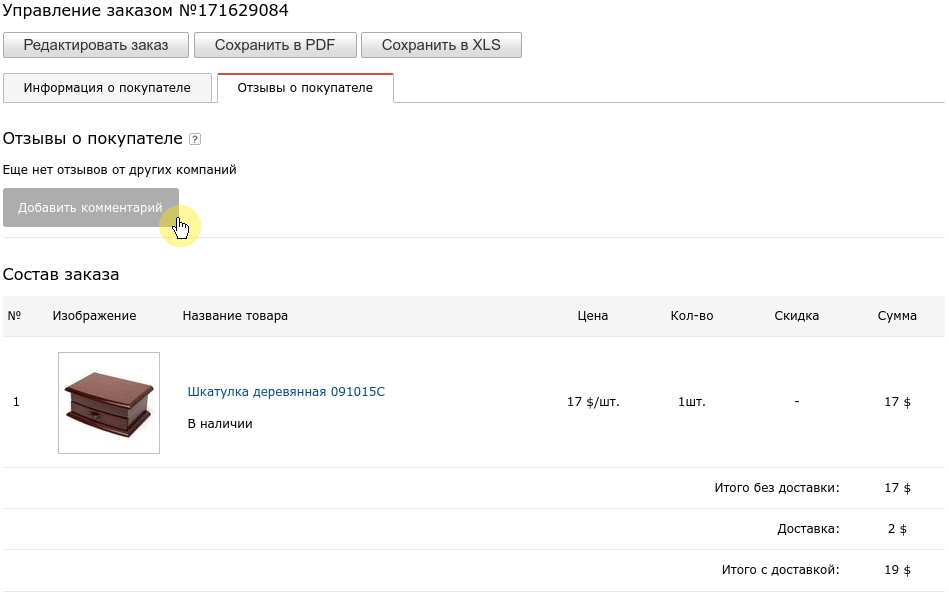Click the help icon beside Отзывы о покупателе
This screenshot has width=949, height=596.
(195, 140)
